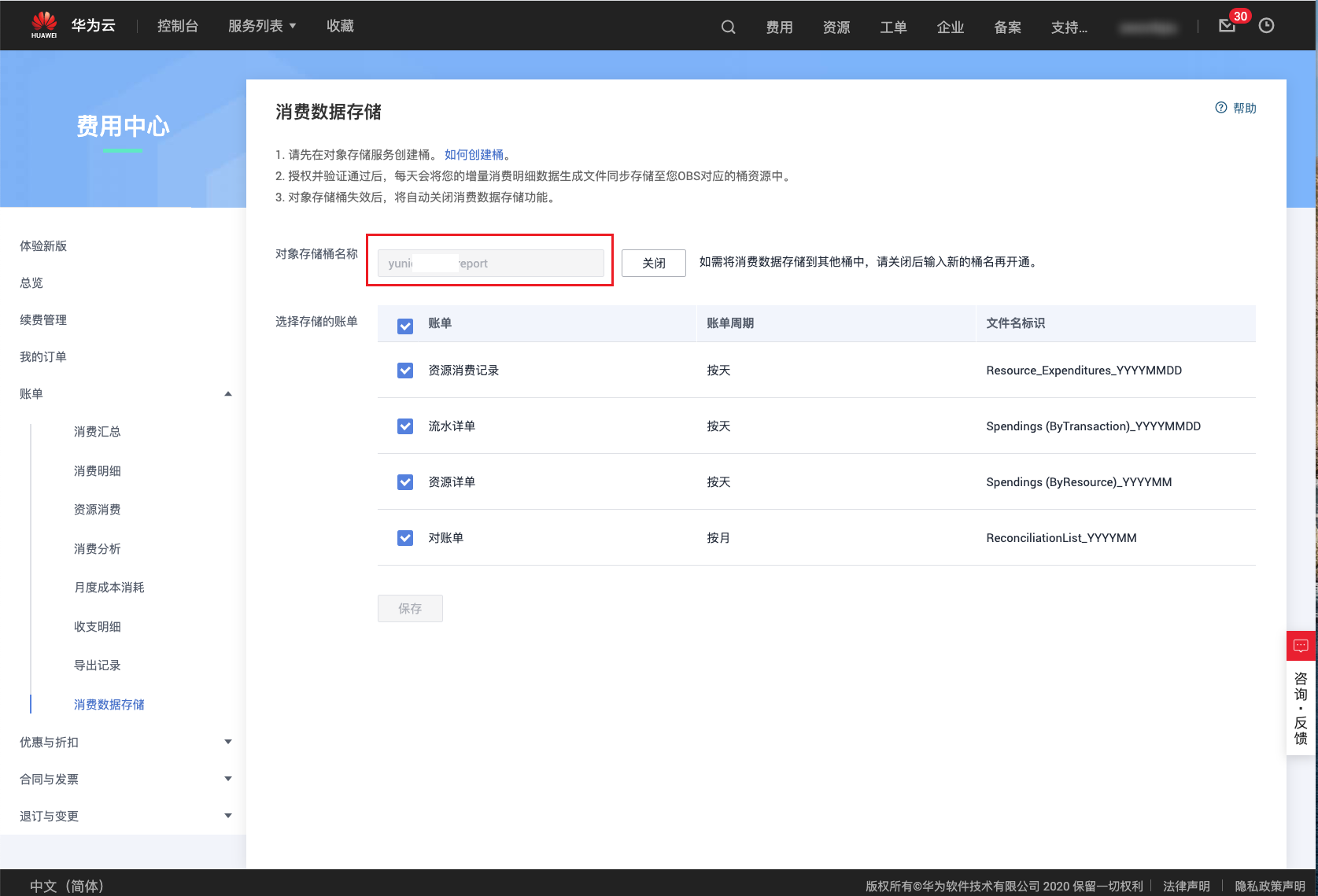1318x896 pixels.
Task: Click the 保存 button
Action: (x=410, y=608)
